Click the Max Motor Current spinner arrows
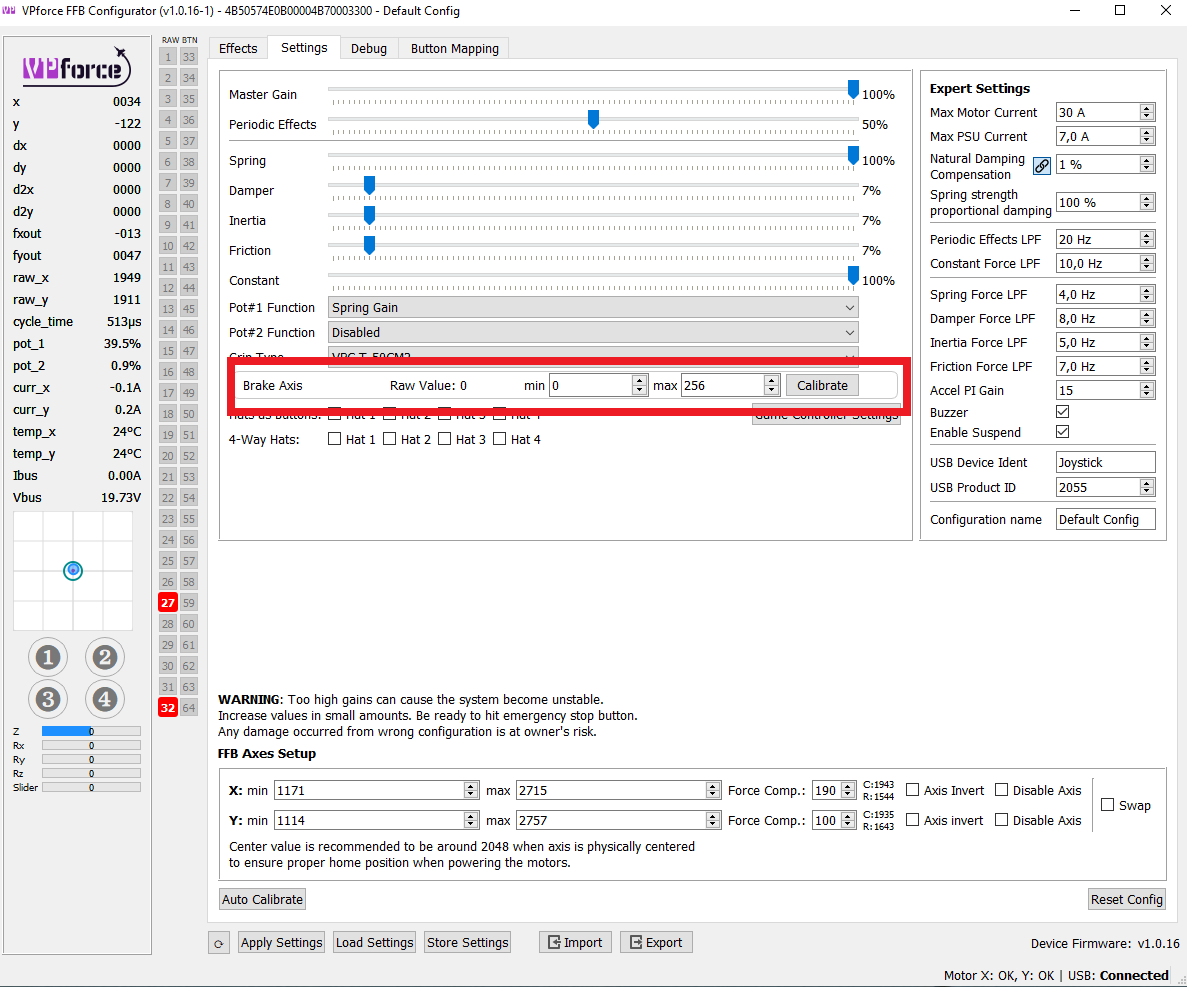 click(x=1147, y=112)
